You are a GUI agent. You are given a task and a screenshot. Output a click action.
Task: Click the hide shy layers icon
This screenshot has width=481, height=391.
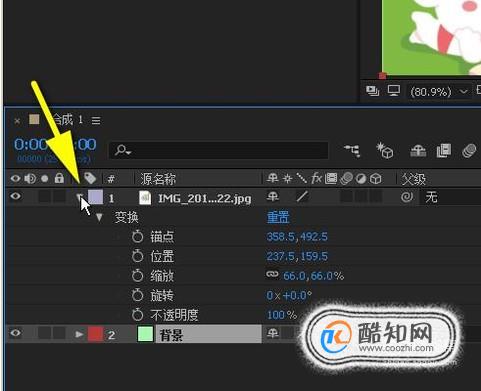click(x=418, y=151)
